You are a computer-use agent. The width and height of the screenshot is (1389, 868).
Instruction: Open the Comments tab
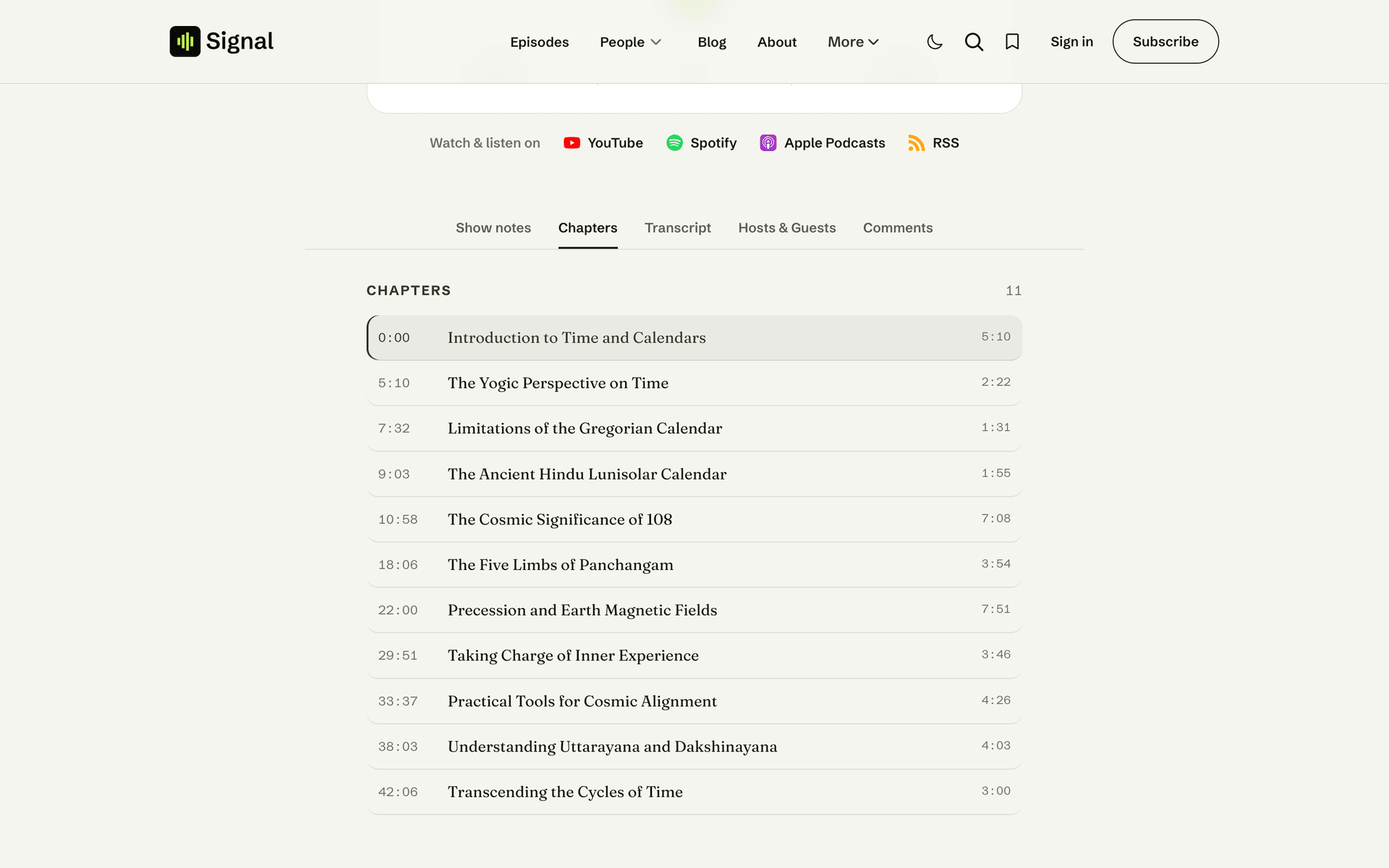pos(898,228)
